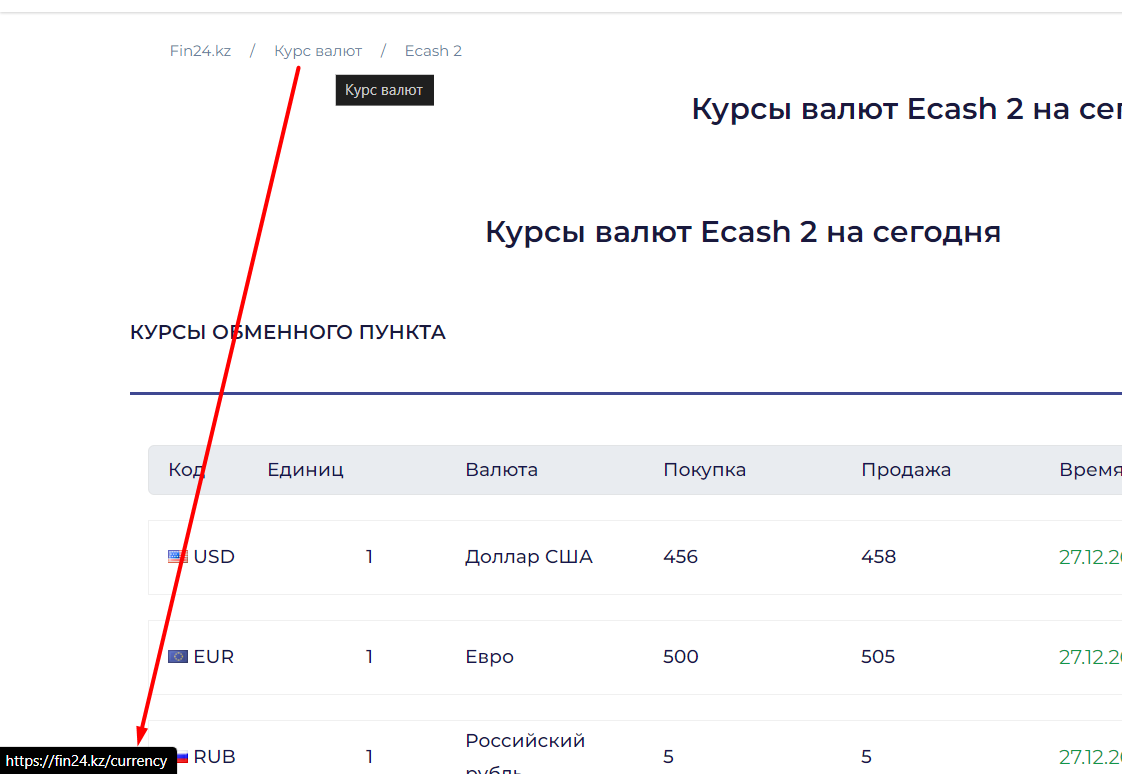Click the EU flag icon next to EUR
Image resolution: width=1122 pixels, height=774 pixels.
click(x=177, y=657)
